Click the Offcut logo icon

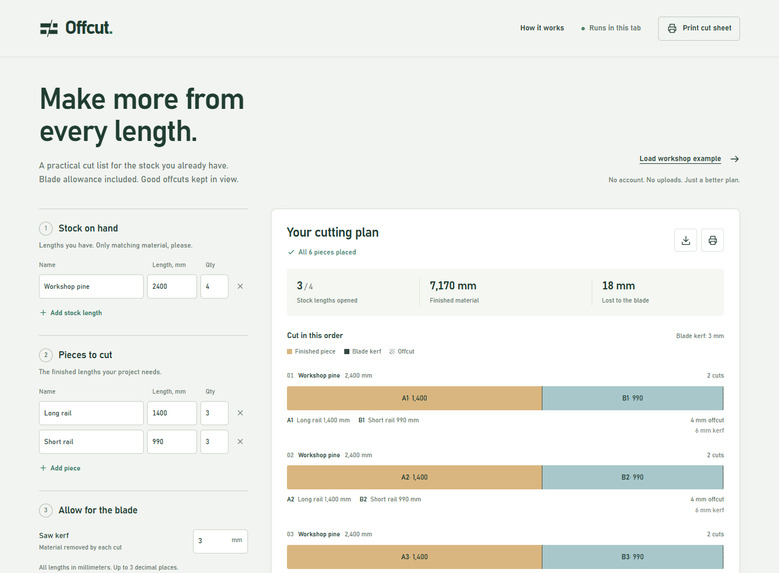[x=49, y=28]
